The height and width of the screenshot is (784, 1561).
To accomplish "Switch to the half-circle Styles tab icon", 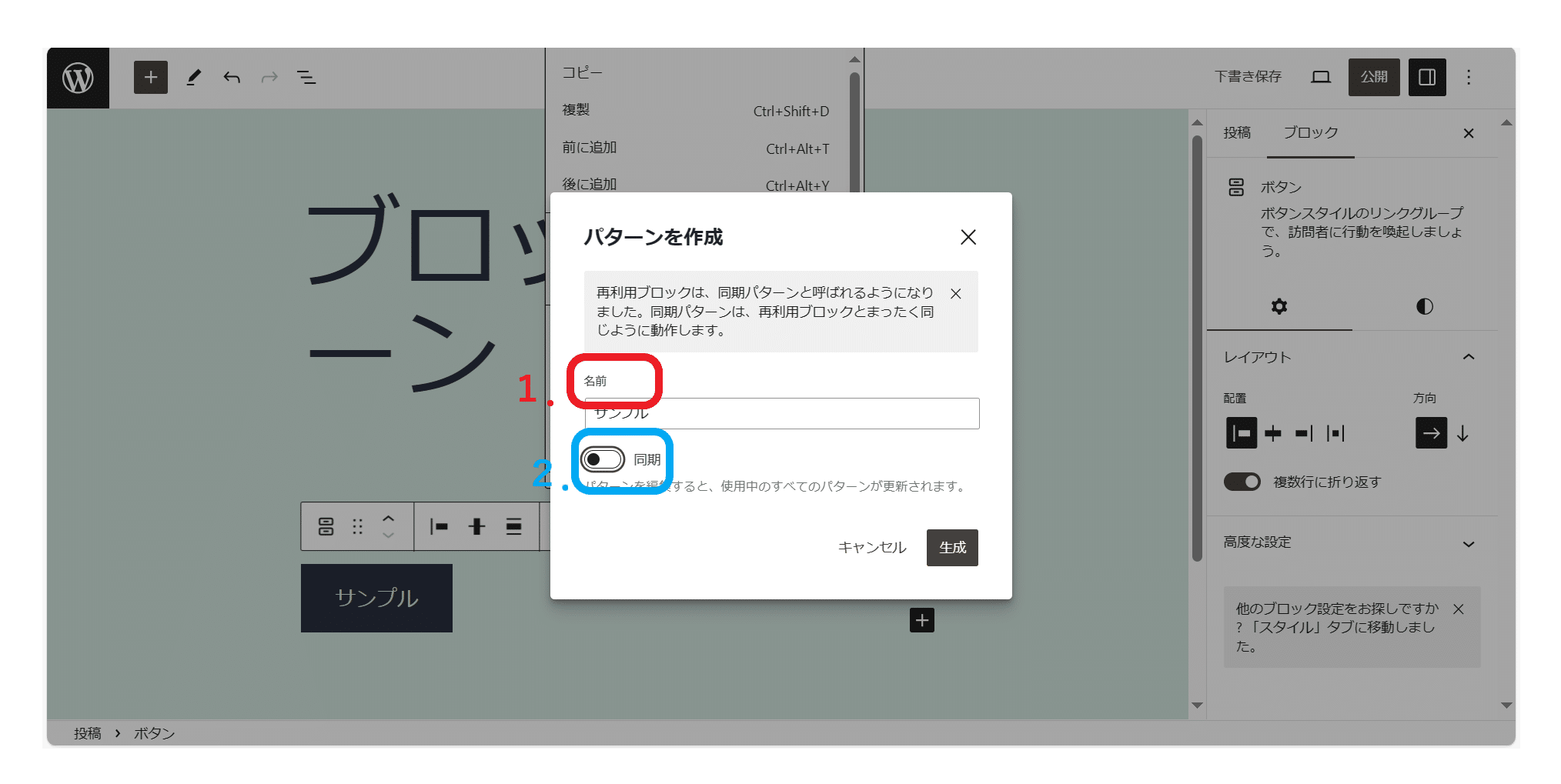I will [x=1424, y=306].
